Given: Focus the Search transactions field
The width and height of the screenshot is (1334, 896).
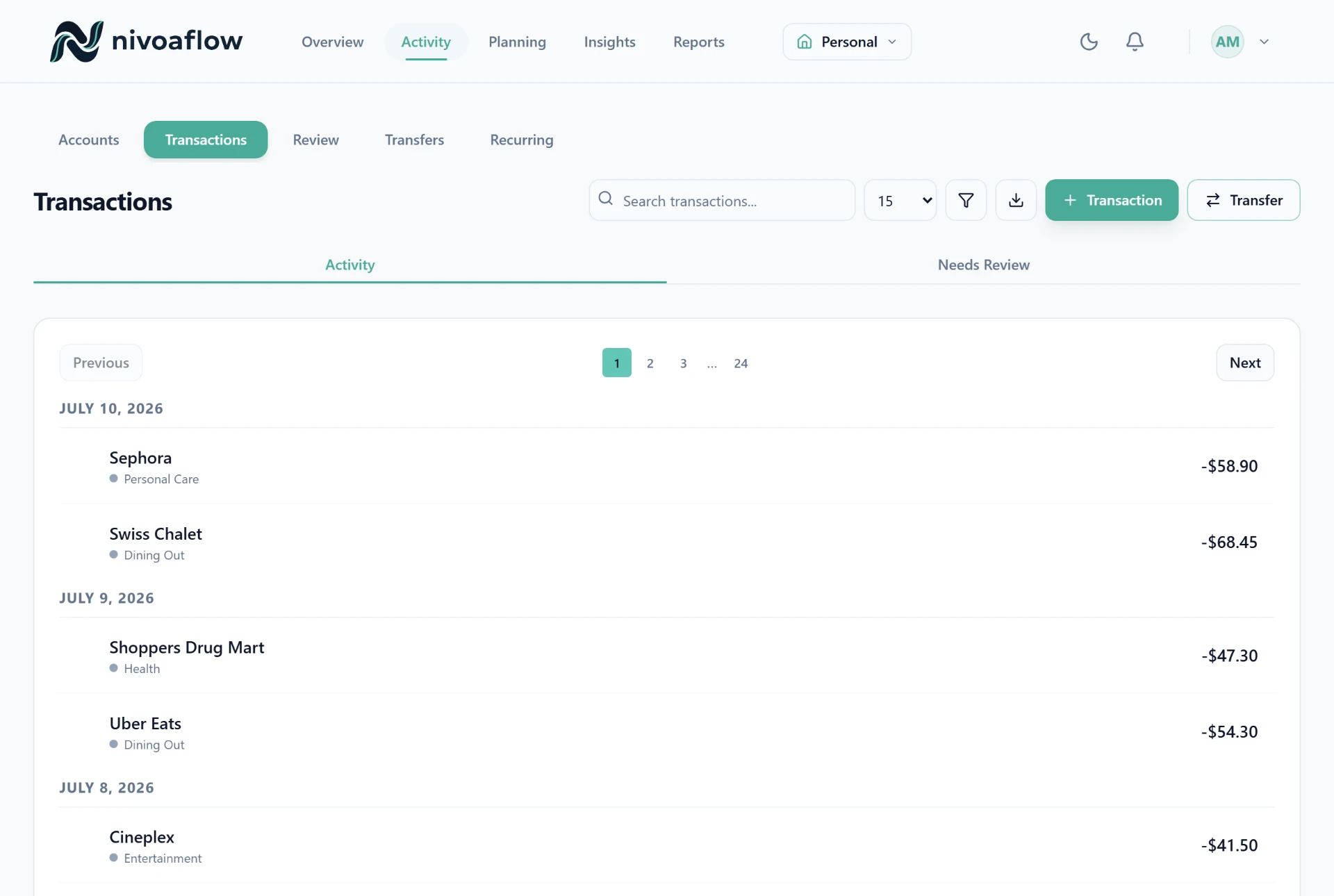Looking at the screenshot, I should tap(722, 200).
